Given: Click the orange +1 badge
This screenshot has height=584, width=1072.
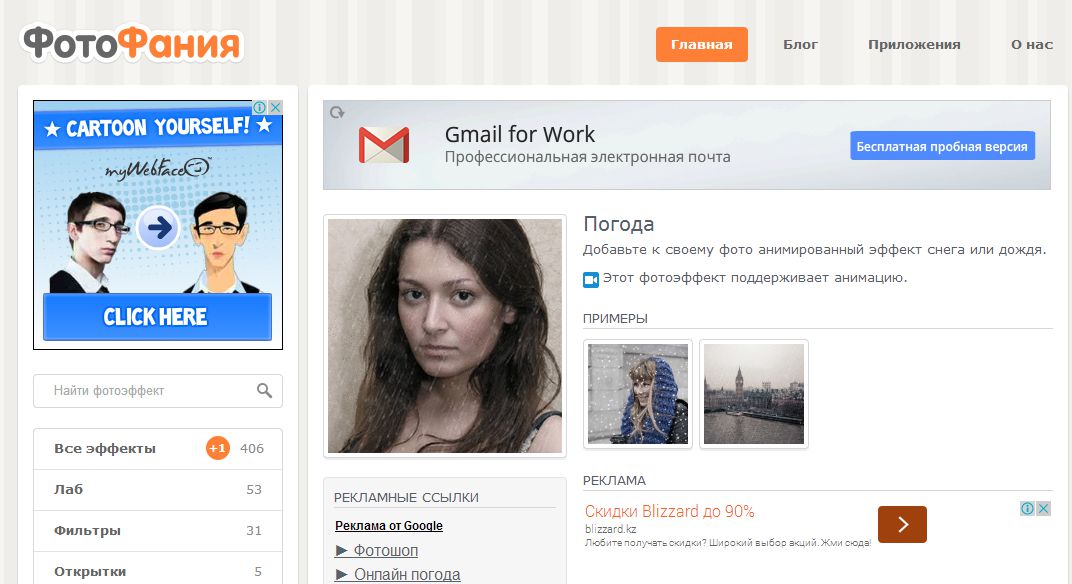Looking at the screenshot, I should (217, 449).
